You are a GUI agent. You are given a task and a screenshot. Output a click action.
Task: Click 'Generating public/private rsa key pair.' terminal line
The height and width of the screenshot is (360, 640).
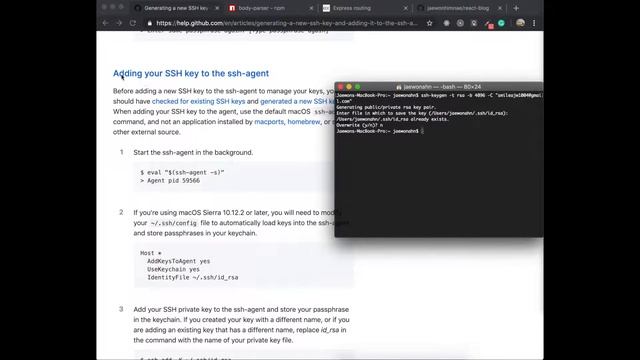(386, 107)
